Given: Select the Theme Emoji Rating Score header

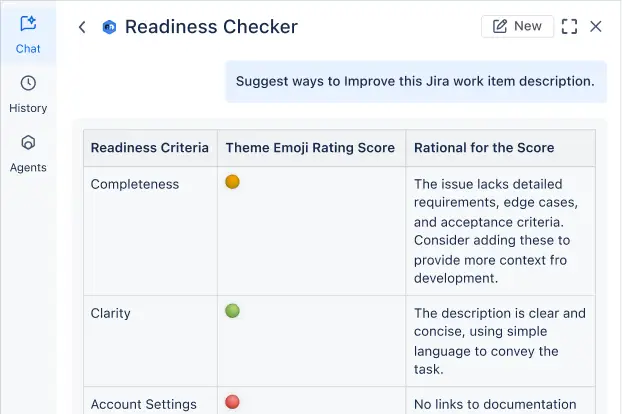Looking at the screenshot, I should tap(311, 148).
